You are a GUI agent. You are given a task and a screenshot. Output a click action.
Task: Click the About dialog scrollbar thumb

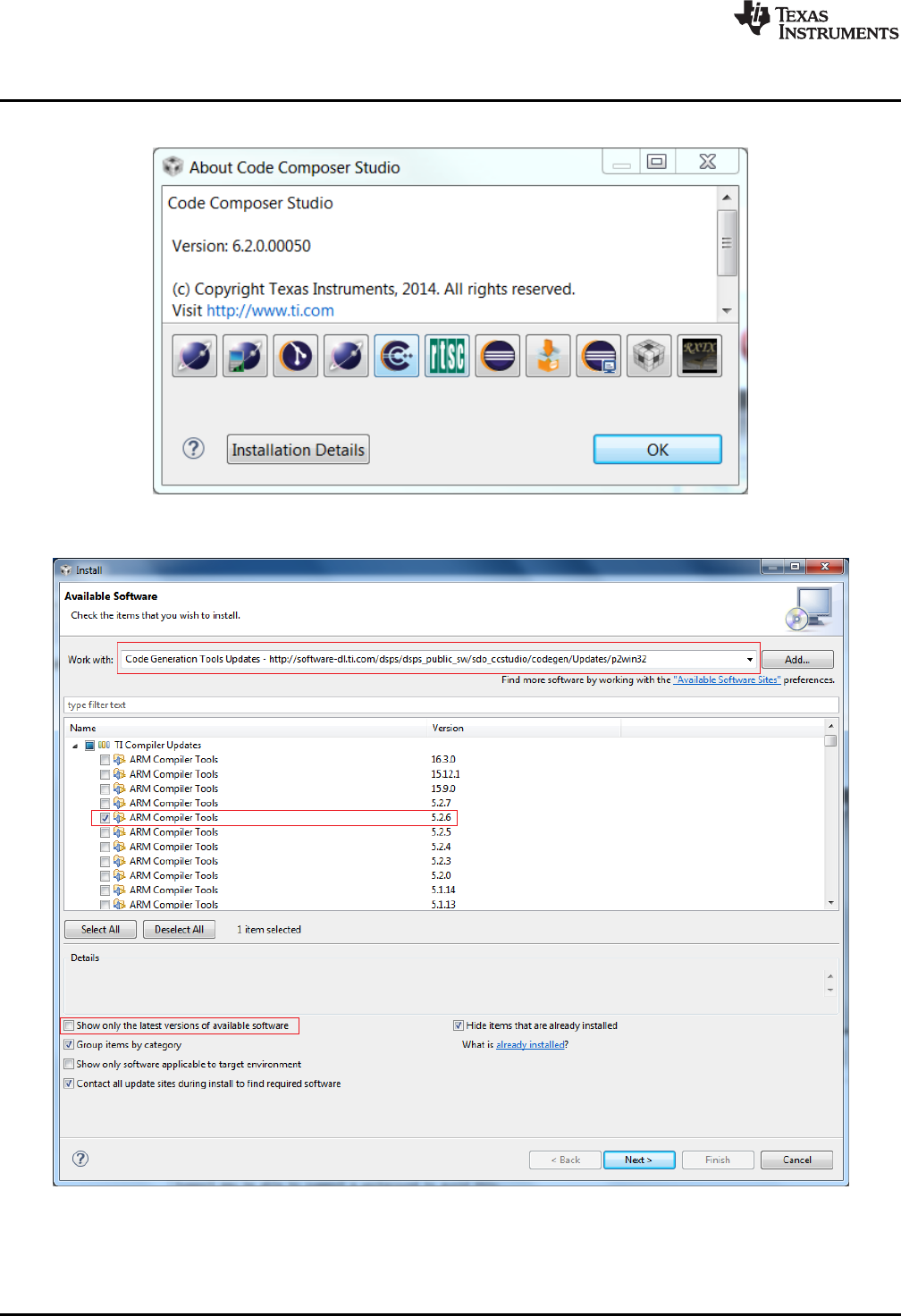(x=727, y=242)
